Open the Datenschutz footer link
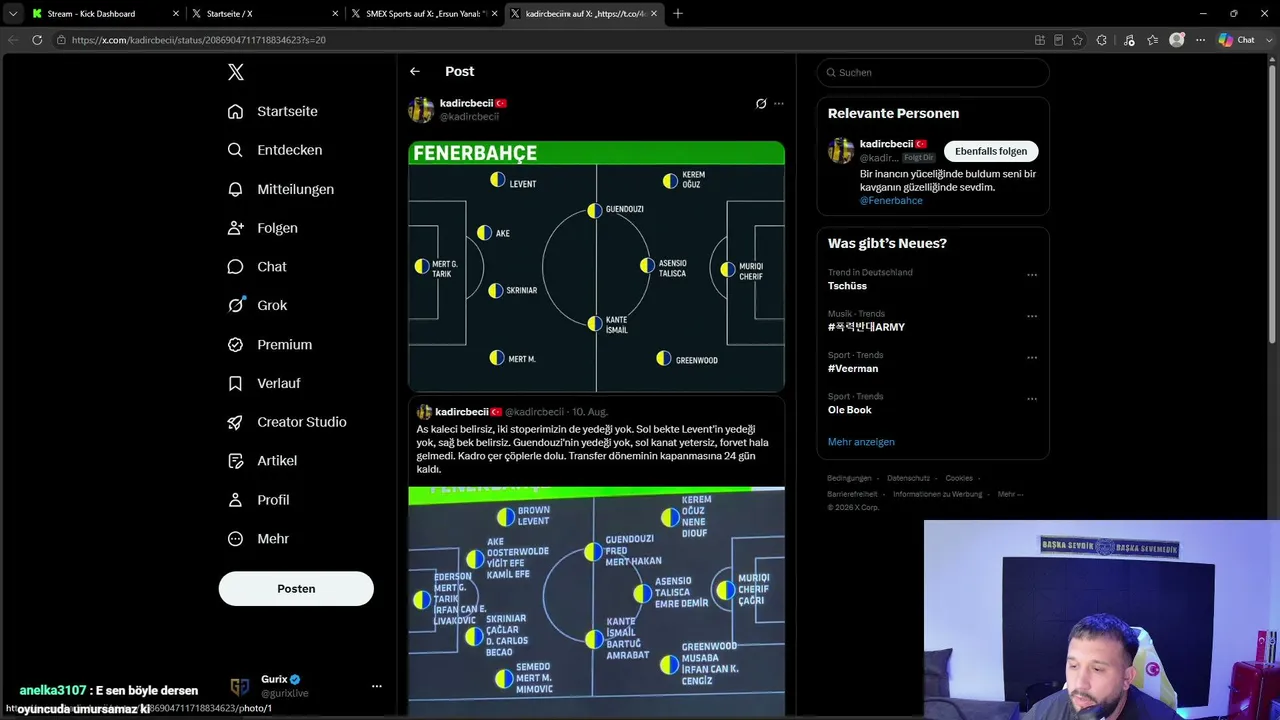 click(908, 478)
